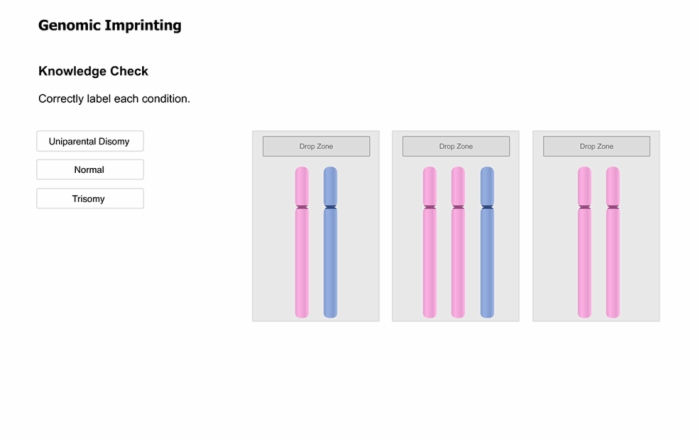
Task: Click the left pink chromosome in third panel
Action: [x=584, y=242]
